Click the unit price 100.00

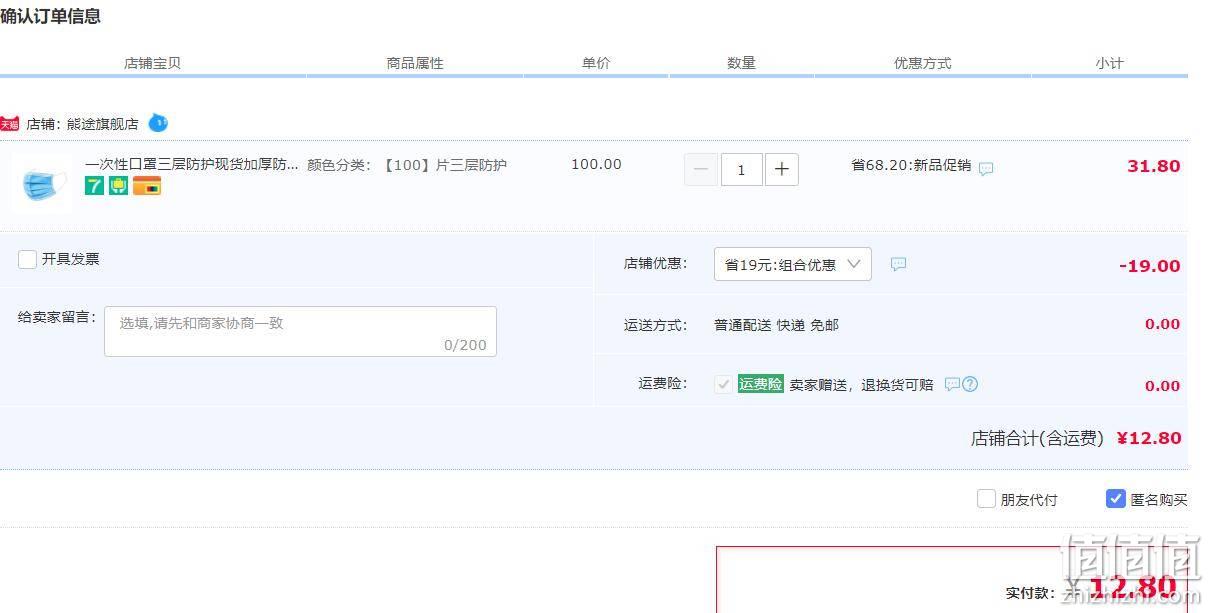coord(596,164)
